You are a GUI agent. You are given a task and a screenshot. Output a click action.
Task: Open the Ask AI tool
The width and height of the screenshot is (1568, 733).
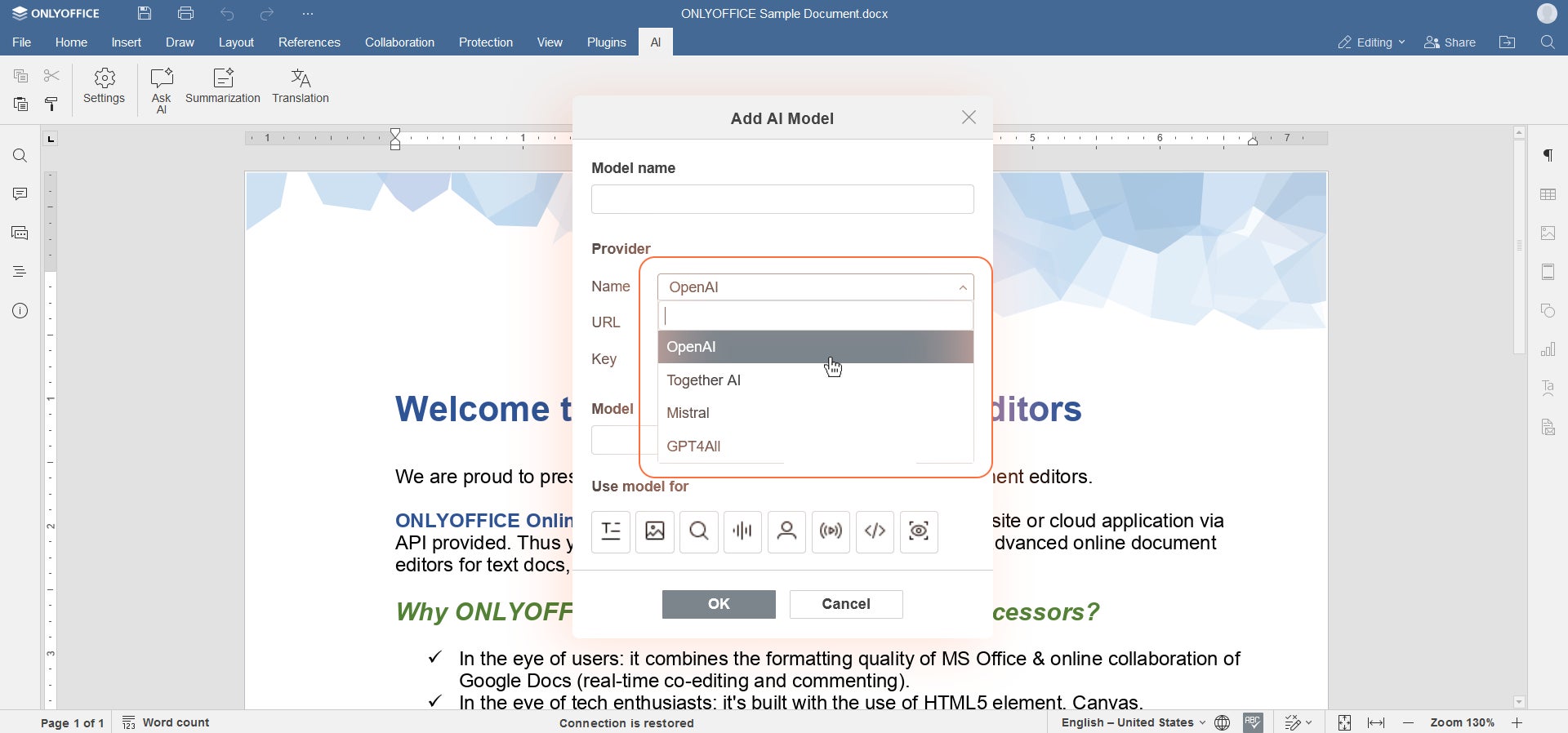161,91
